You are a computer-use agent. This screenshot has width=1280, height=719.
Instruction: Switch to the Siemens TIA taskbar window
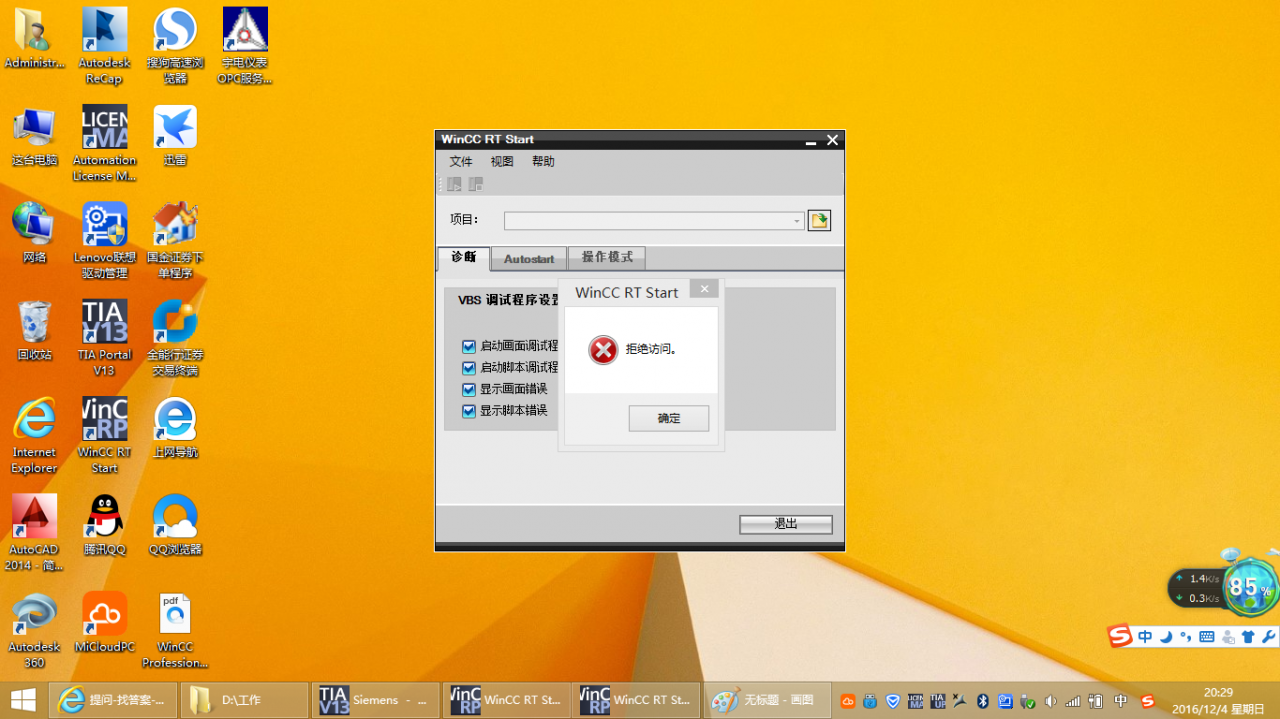(376, 700)
